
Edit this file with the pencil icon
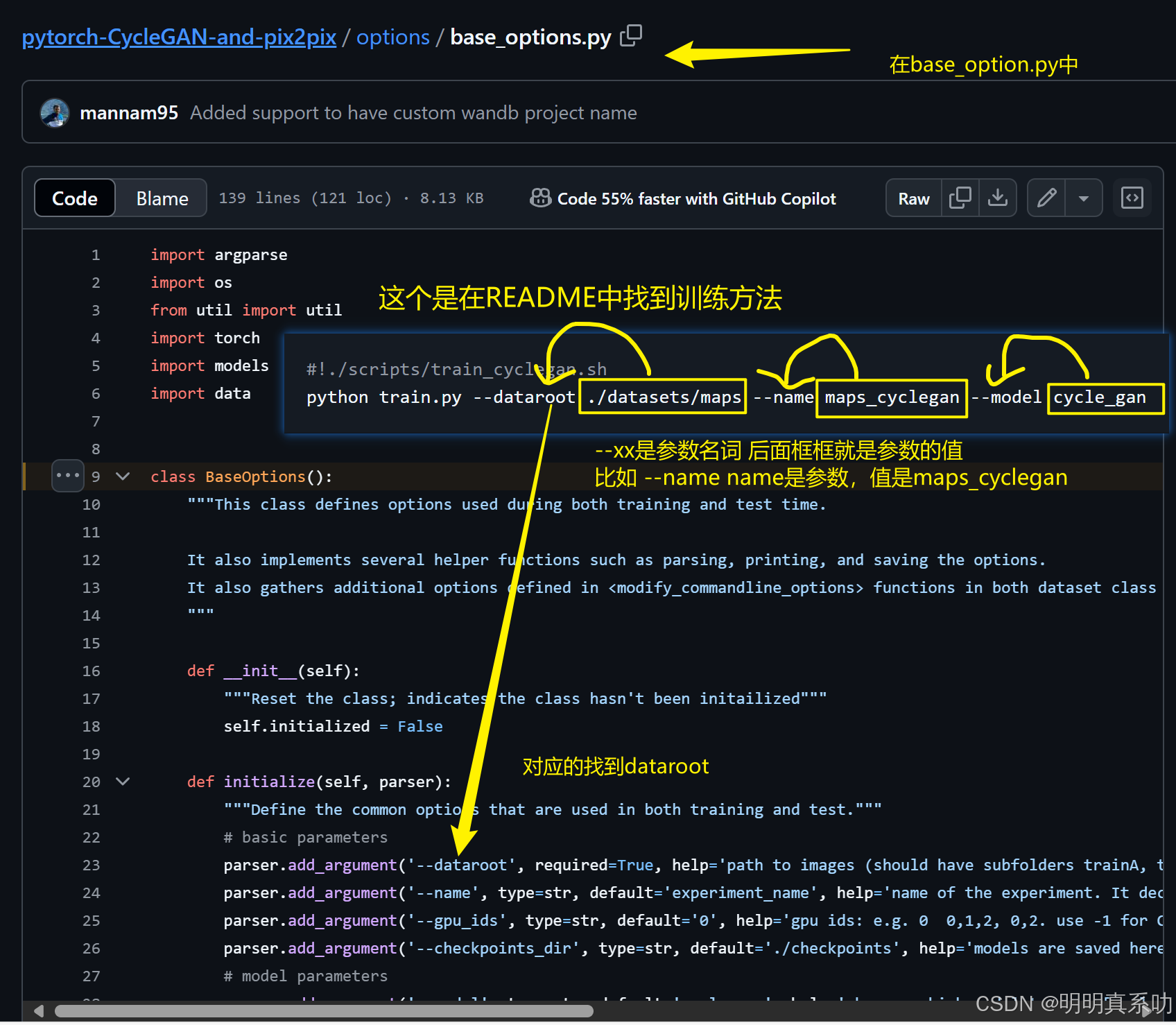click(x=1046, y=198)
